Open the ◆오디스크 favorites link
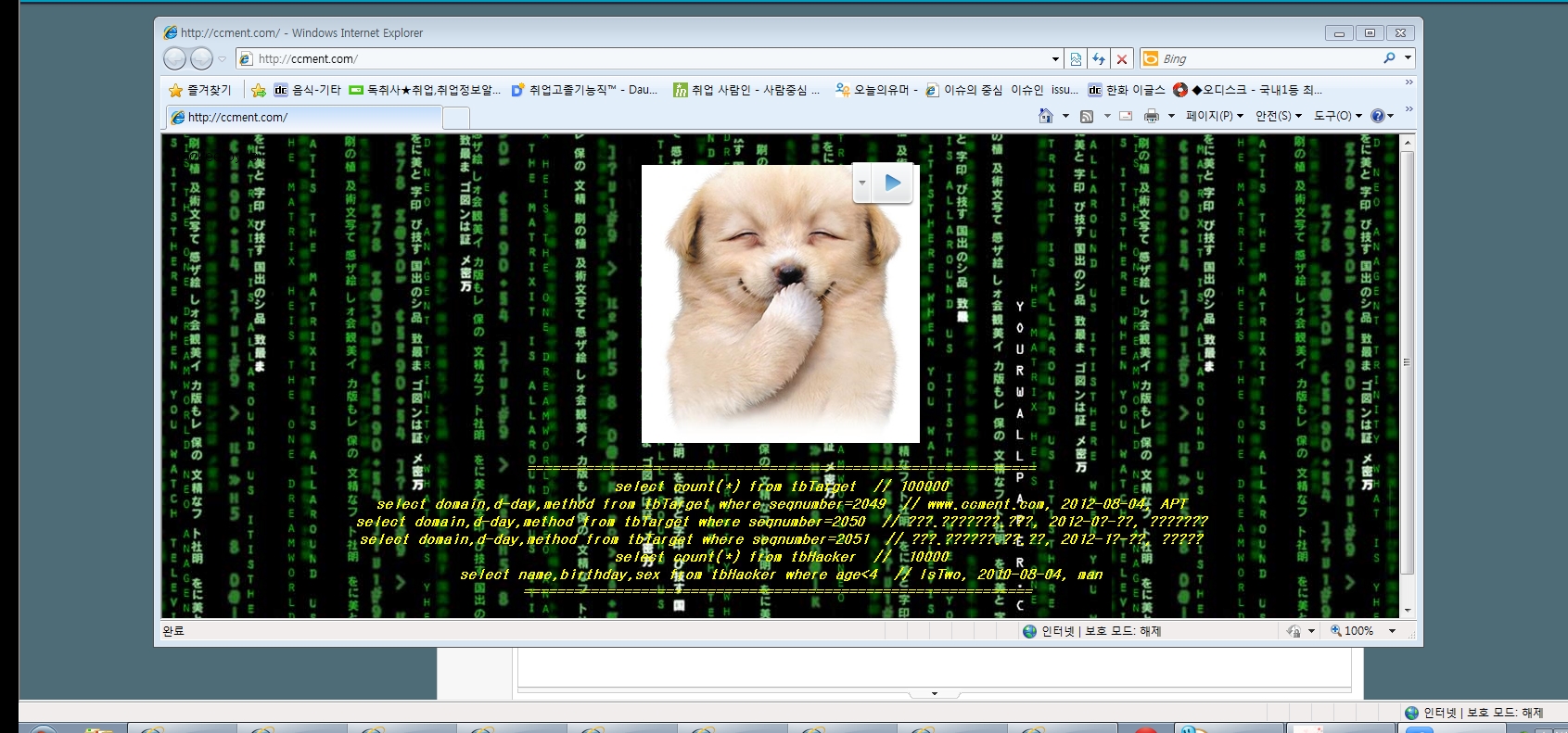The width and height of the screenshot is (1568, 733). (x=1248, y=90)
